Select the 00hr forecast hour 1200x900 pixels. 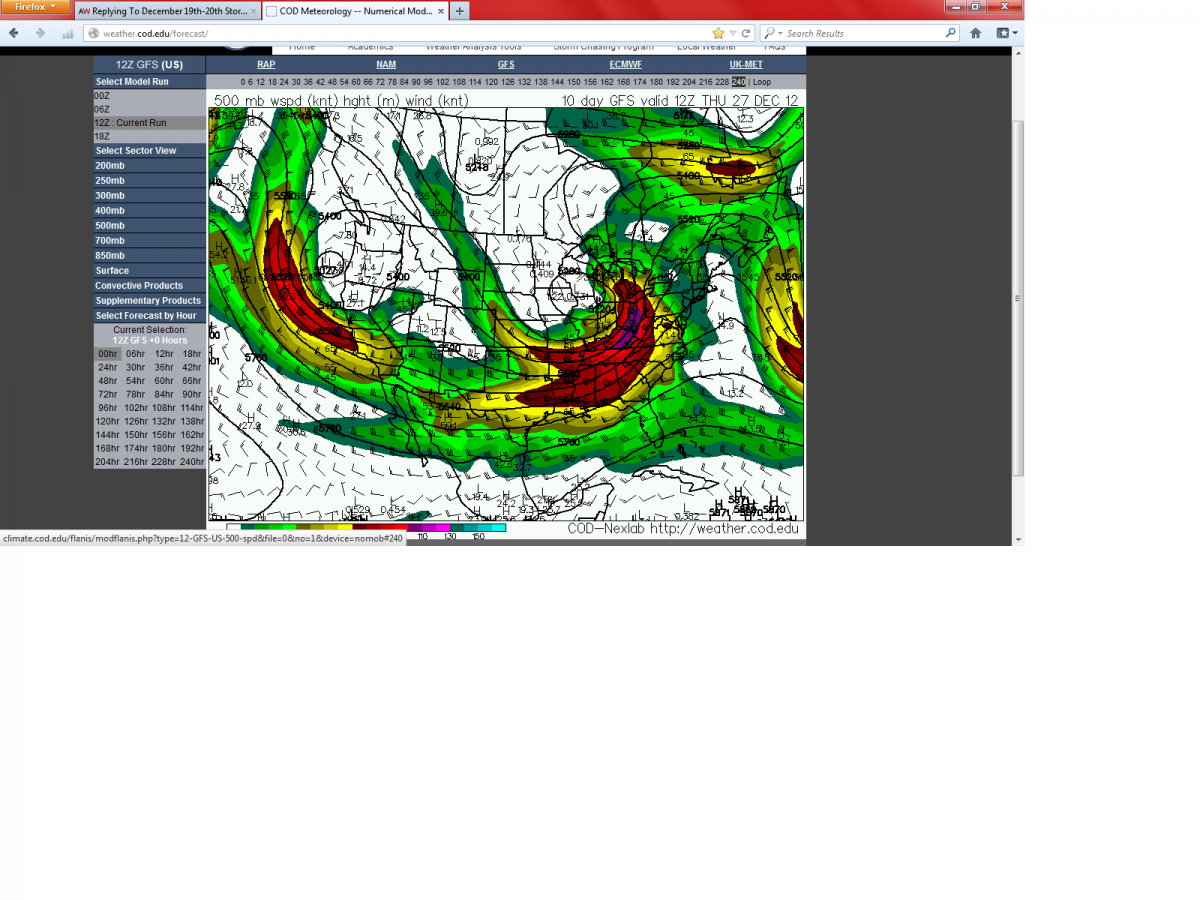click(108, 354)
